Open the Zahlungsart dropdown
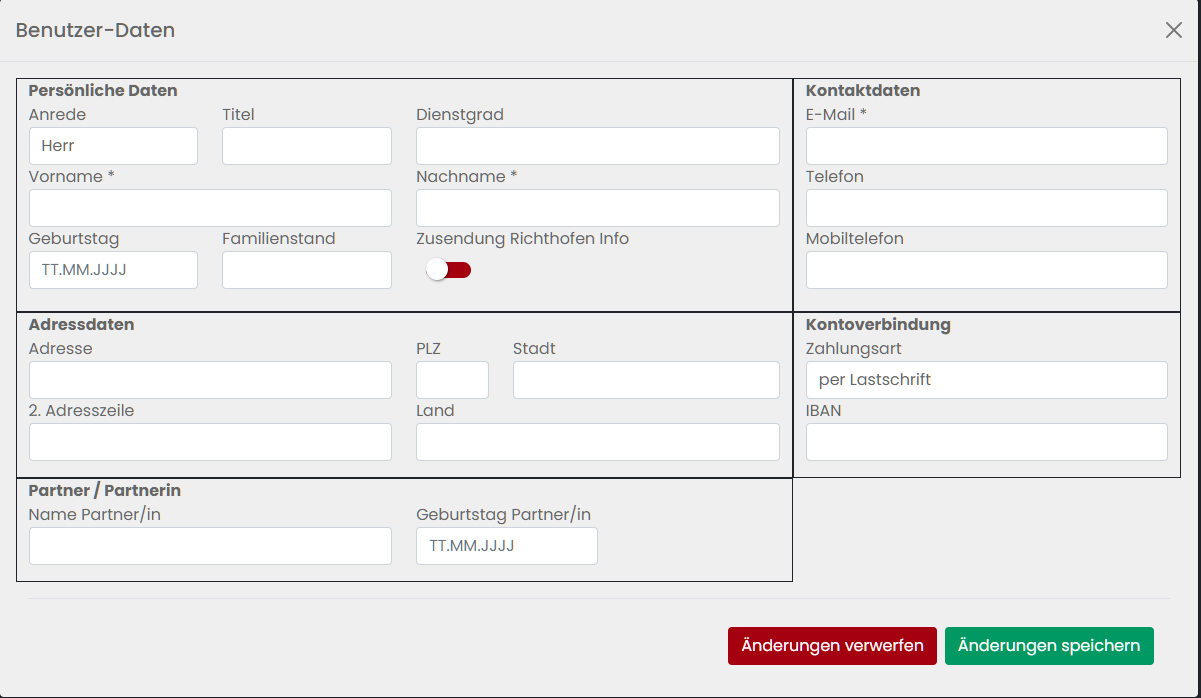Image resolution: width=1201 pixels, height=698 pixels. (986, 380)
